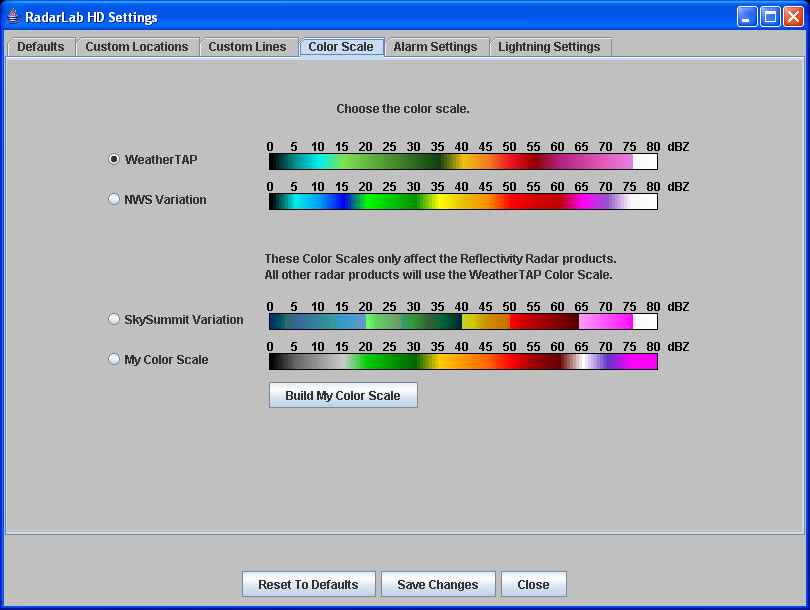
Task: Click the Java icon in title bar
Action: click(13, 17)
